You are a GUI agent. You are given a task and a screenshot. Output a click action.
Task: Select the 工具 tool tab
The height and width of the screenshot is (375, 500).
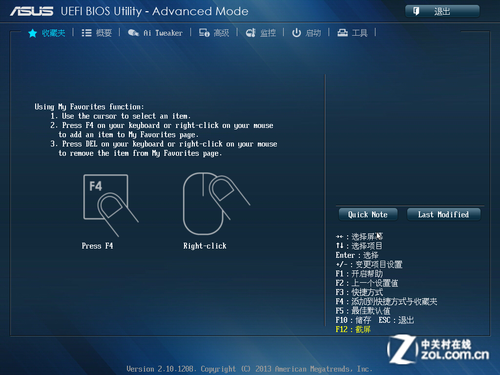point(352,33)
